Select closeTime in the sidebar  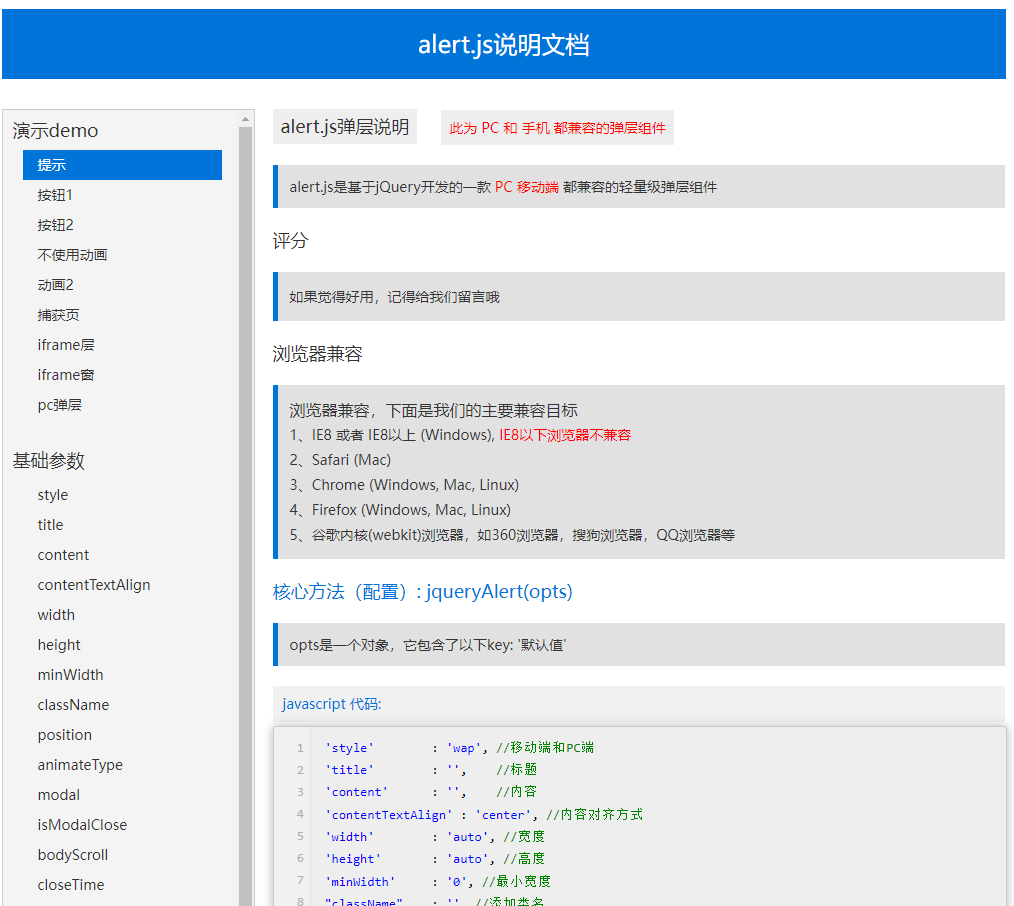70,885
